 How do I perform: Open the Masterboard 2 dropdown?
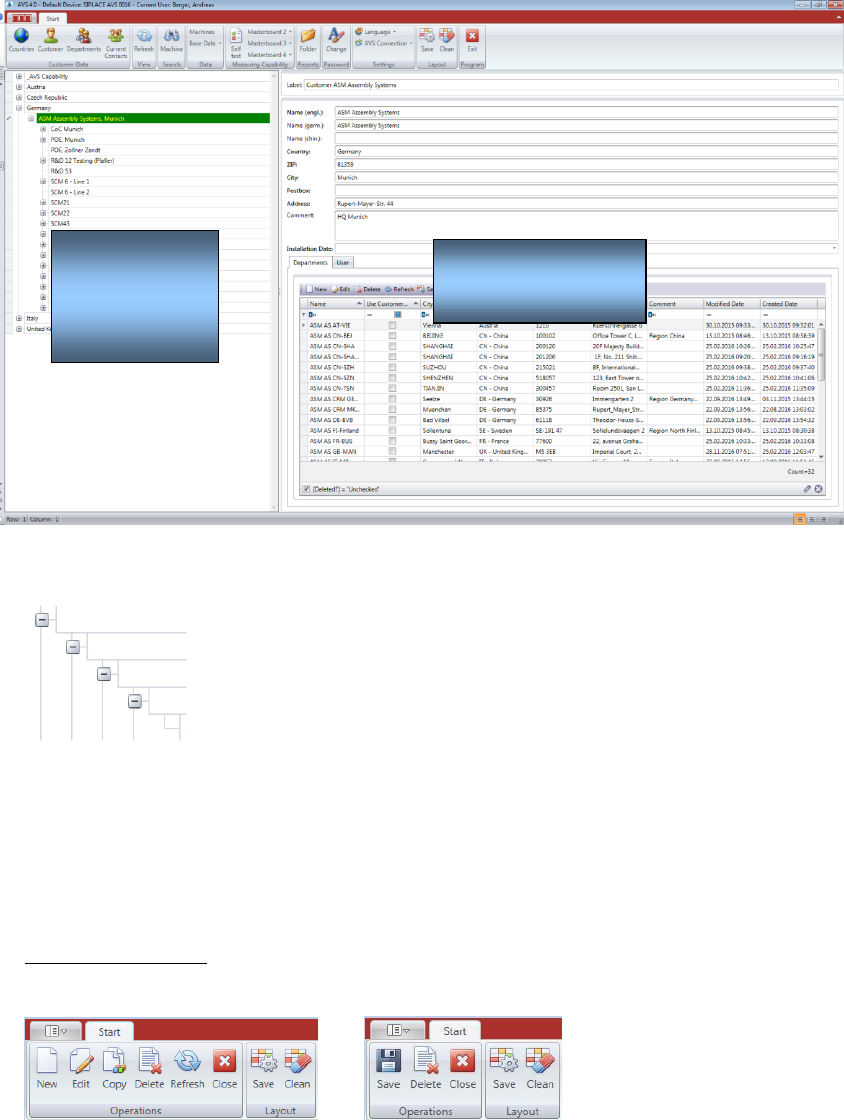(269, 32)
